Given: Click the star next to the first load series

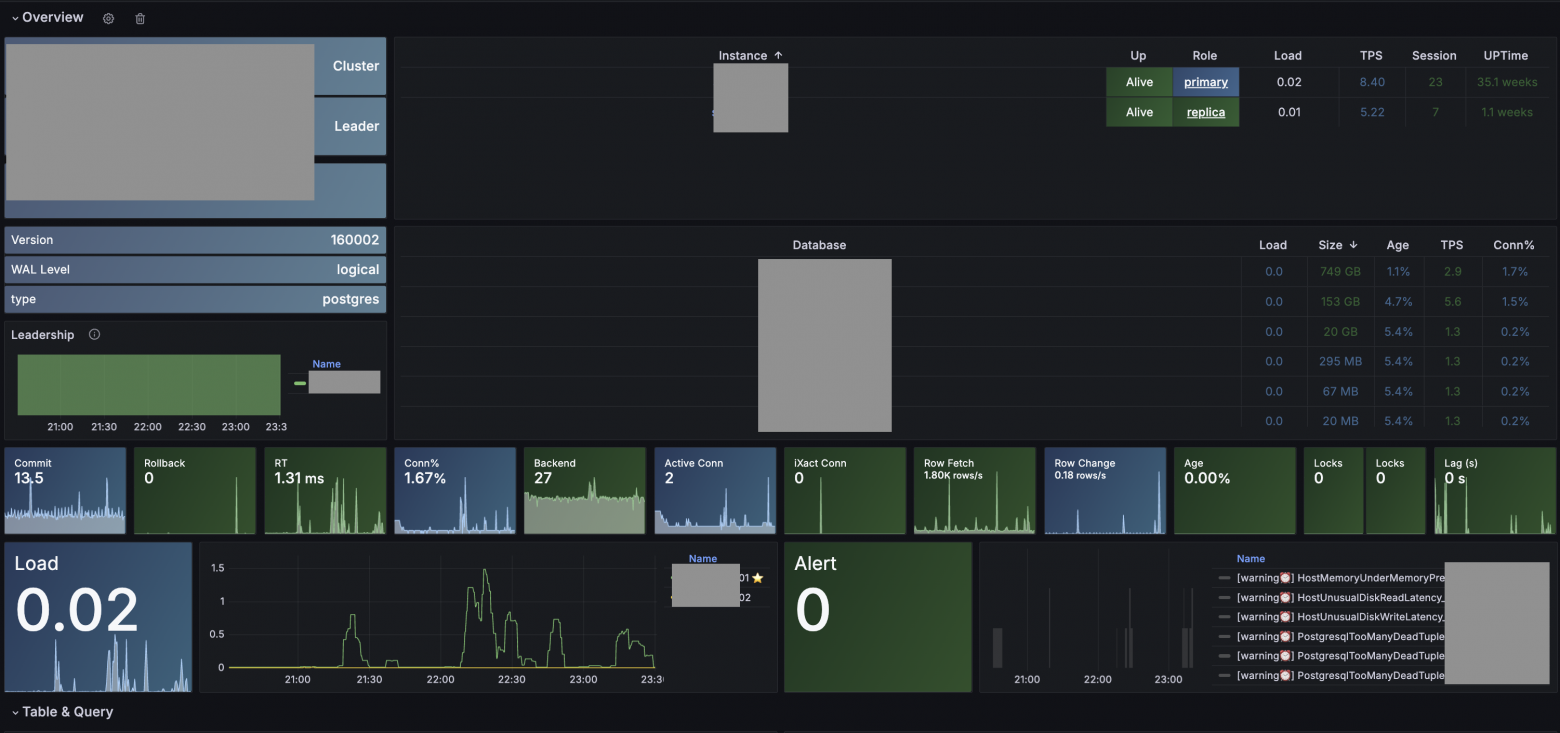Looking at the screenshot, I should [757, 578].
